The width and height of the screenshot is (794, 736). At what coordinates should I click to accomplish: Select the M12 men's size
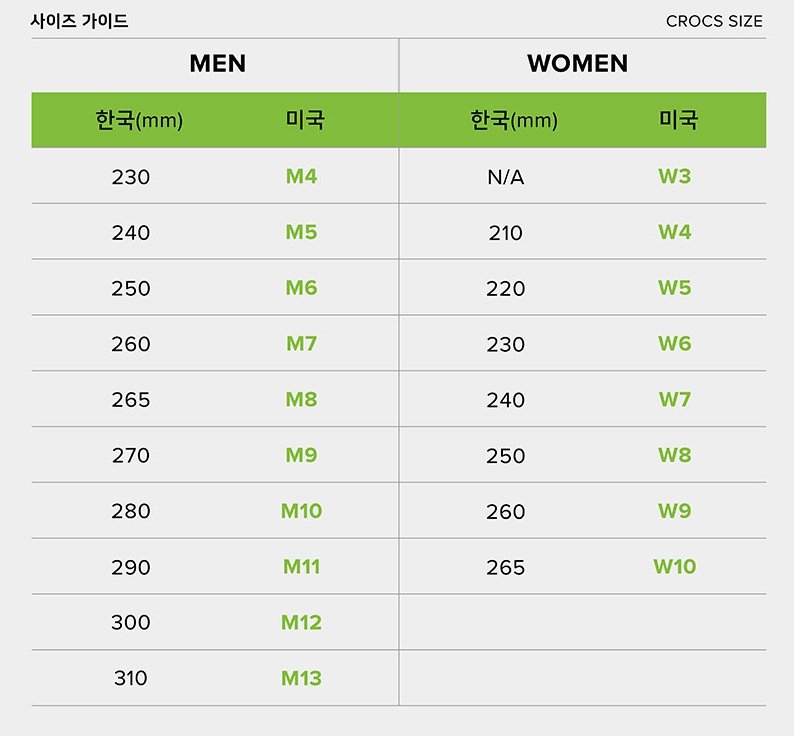[301, 622]
